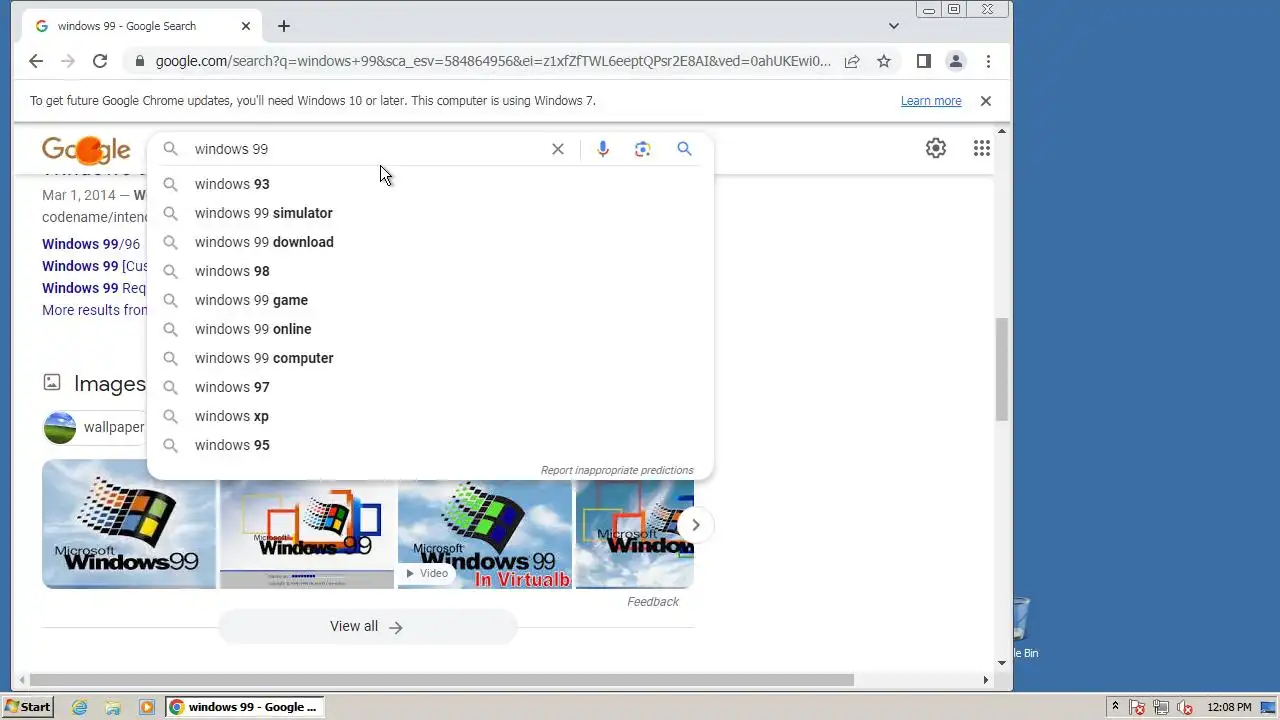This screenshot has height=720, width=1280.
Task: Filter images by the wallpaper chip
Action: [x=95, y=427]
